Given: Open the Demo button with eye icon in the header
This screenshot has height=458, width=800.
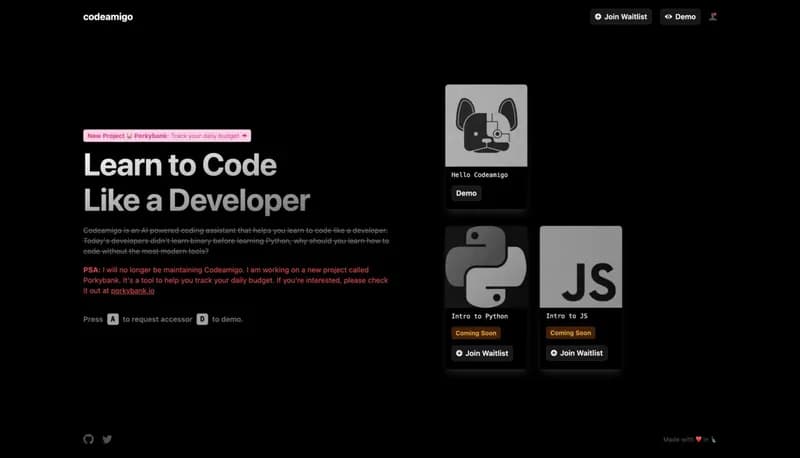Looking at the screenshot, I should pyautogui.click(x=680, y=17).
